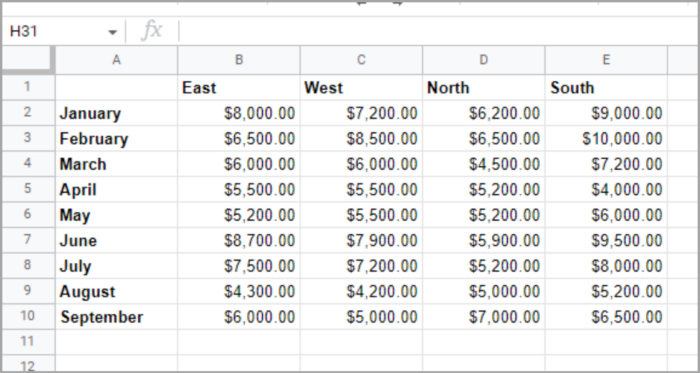Click the East header cell
Image resolution: width=700 pixels, height=373 pixels.
click(x=239, y=87)
